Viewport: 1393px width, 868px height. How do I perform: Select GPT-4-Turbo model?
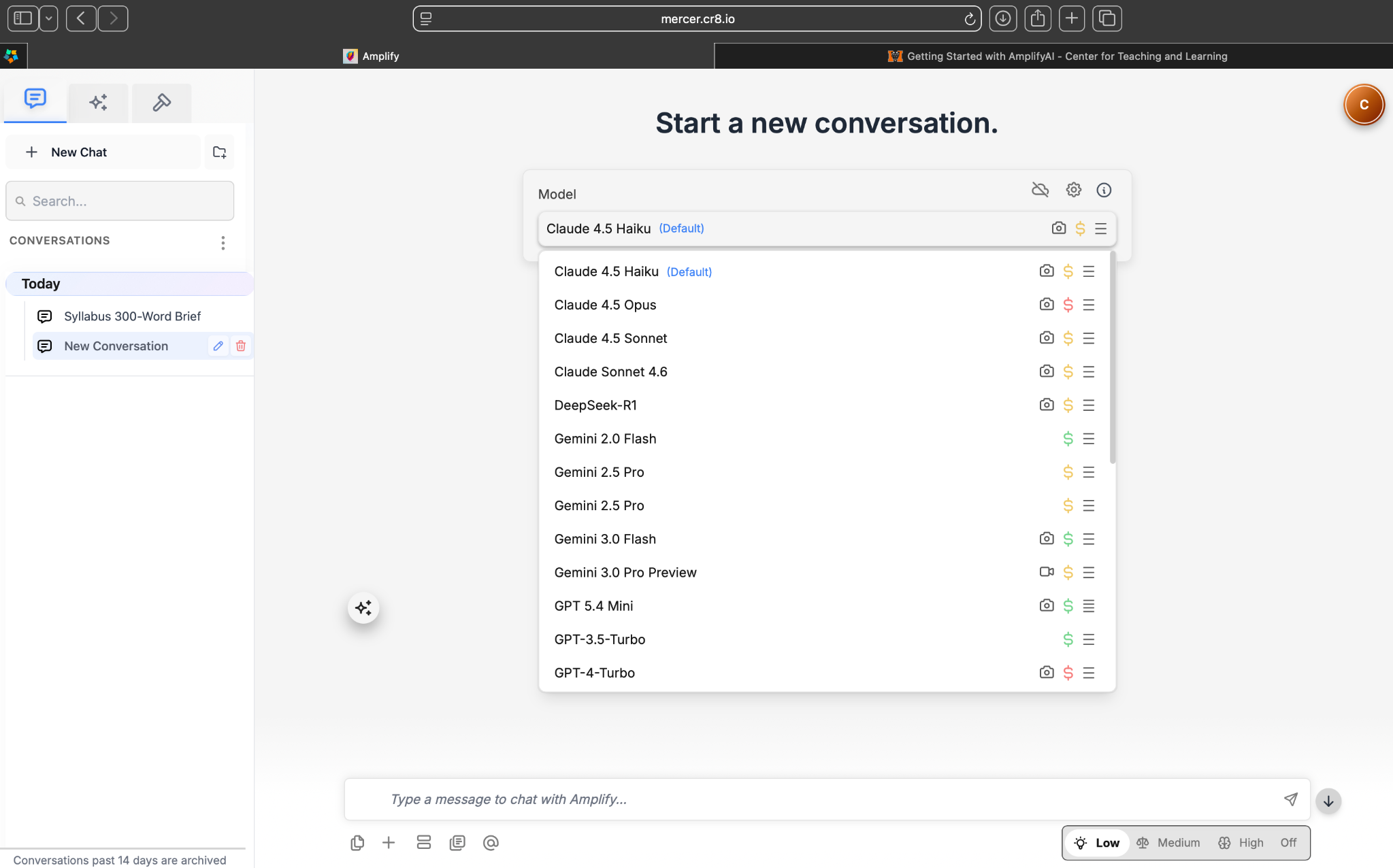coord(823,673)
